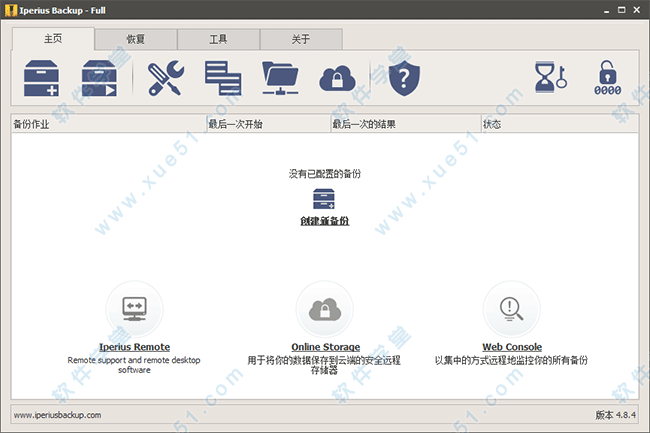Click the create new backup toolbar icon

point(41,78)
